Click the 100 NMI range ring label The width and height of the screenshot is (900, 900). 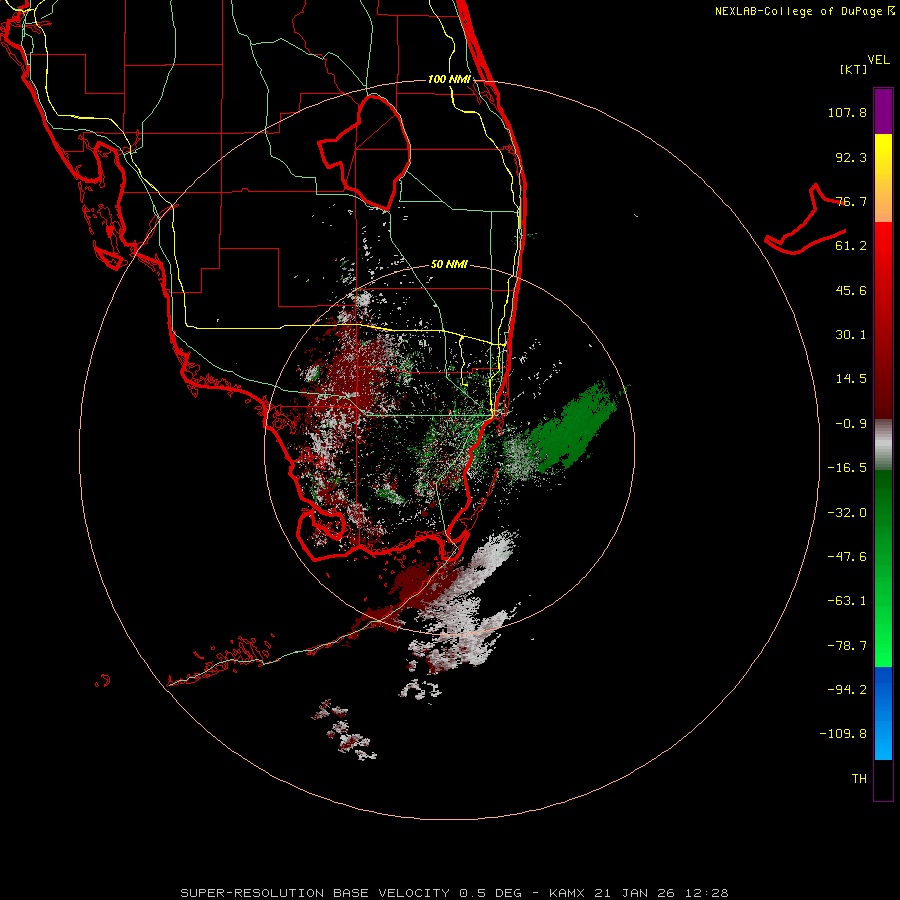point(449,79)
